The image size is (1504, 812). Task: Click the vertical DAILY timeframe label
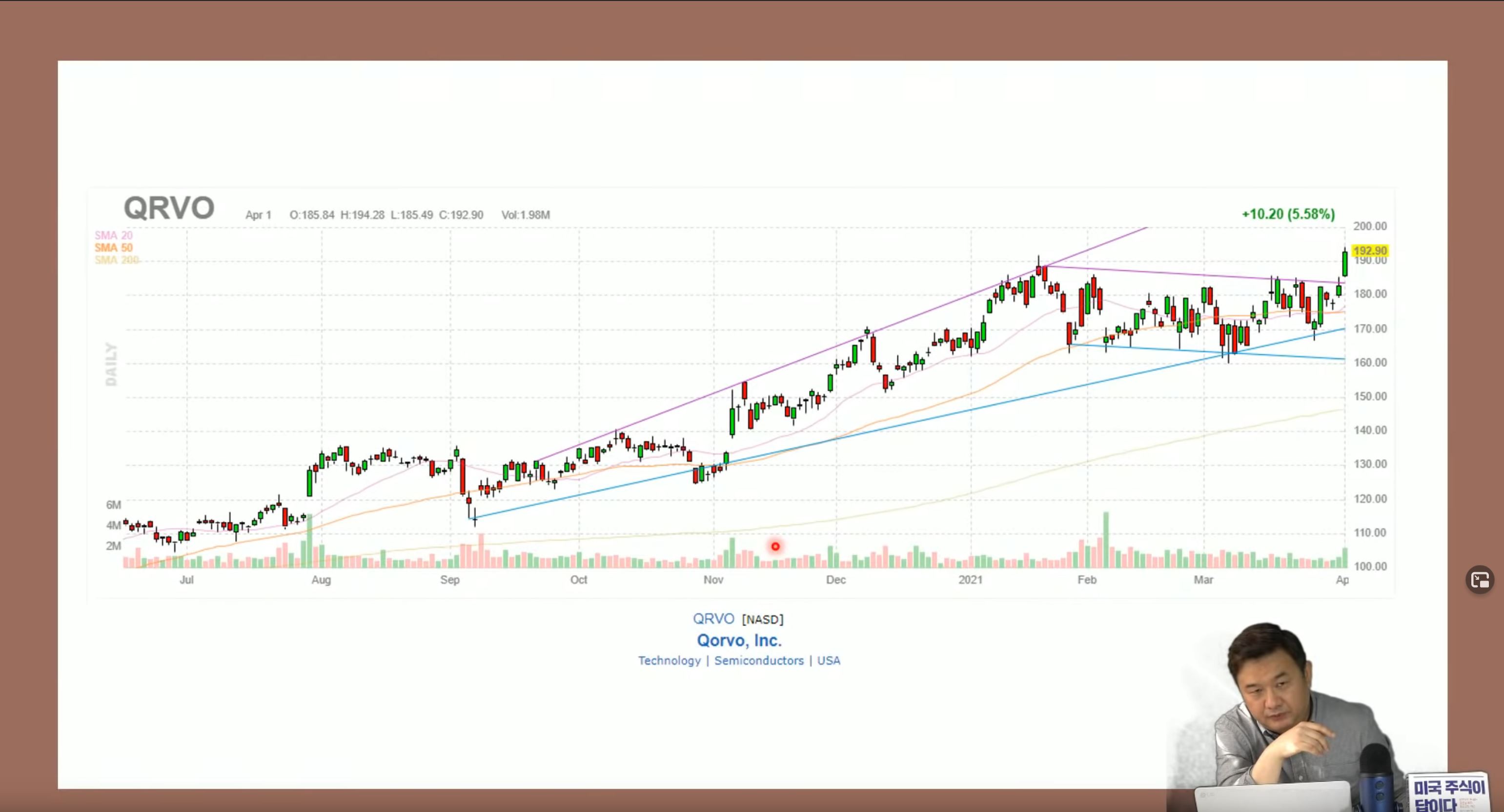[111, 364]
